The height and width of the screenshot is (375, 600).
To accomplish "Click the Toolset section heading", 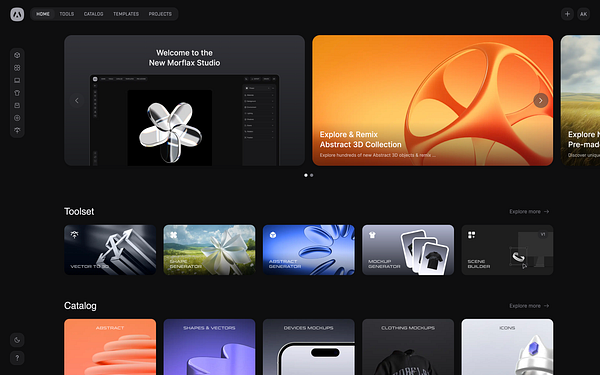I will tap(79, 212).
